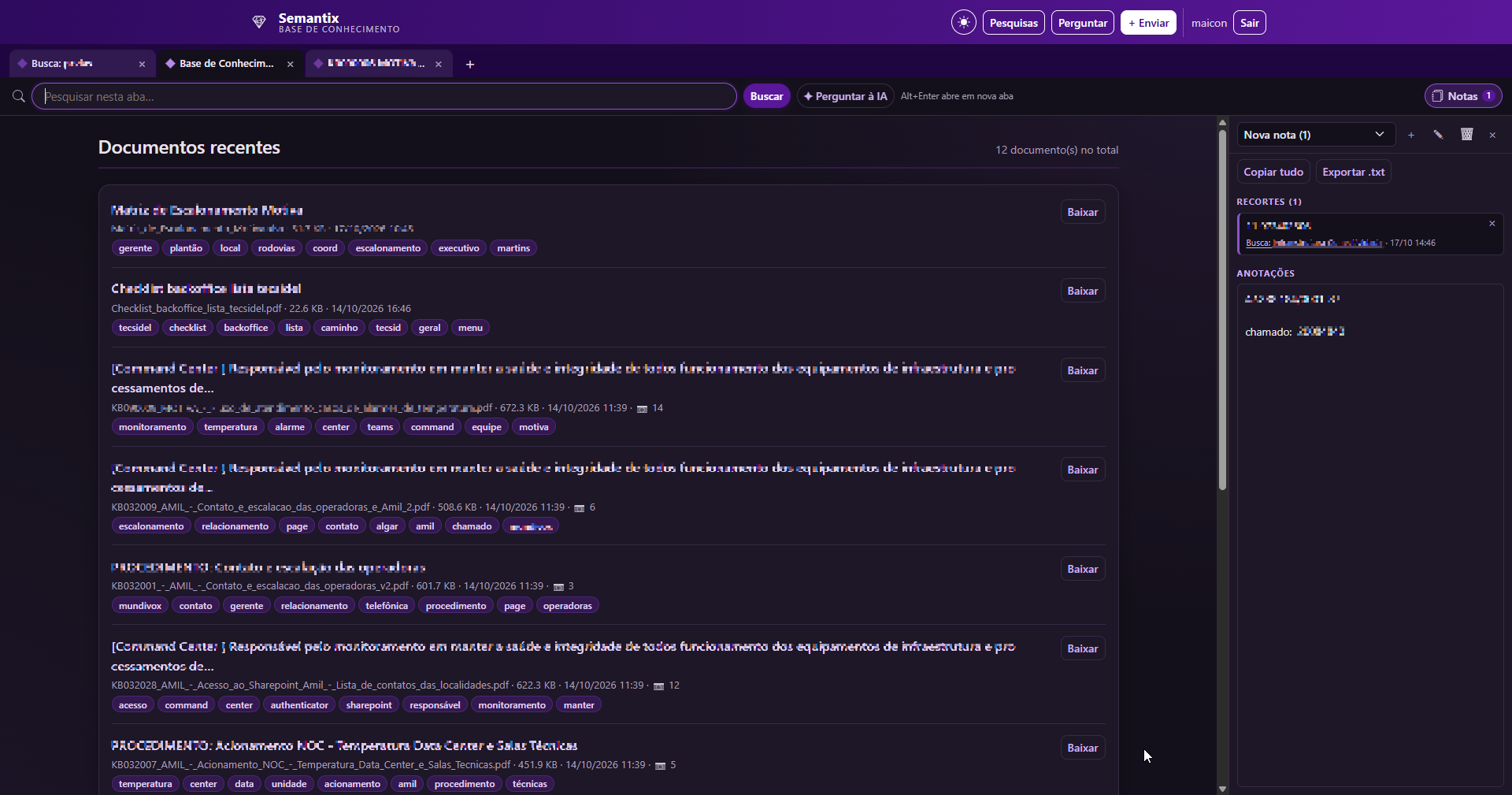Open the Busca source link in recorte
This screenshot has height=795, width=1512.
[x=1314, y=243]
